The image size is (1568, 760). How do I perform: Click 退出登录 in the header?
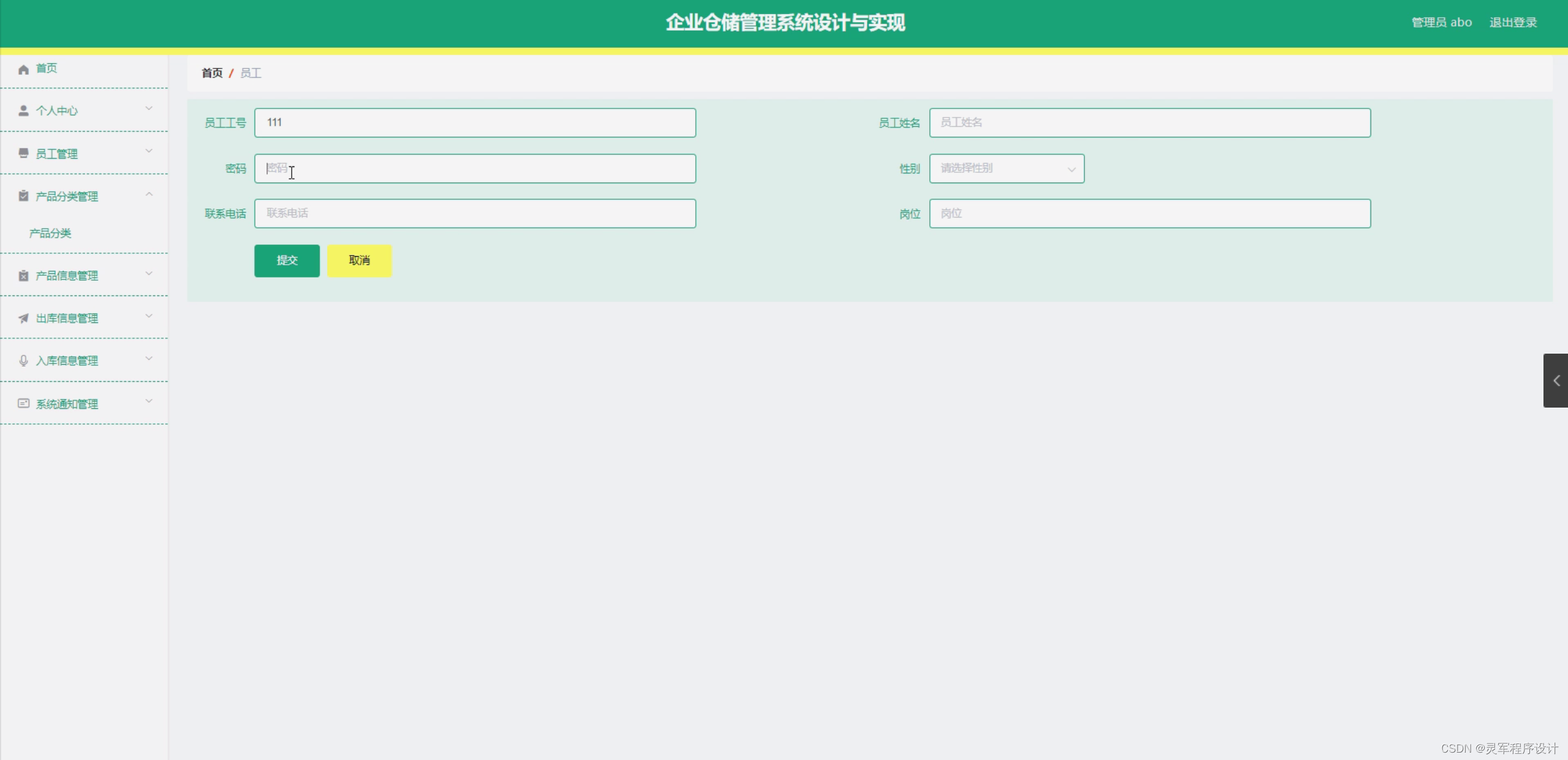[x=1513, y=23]
